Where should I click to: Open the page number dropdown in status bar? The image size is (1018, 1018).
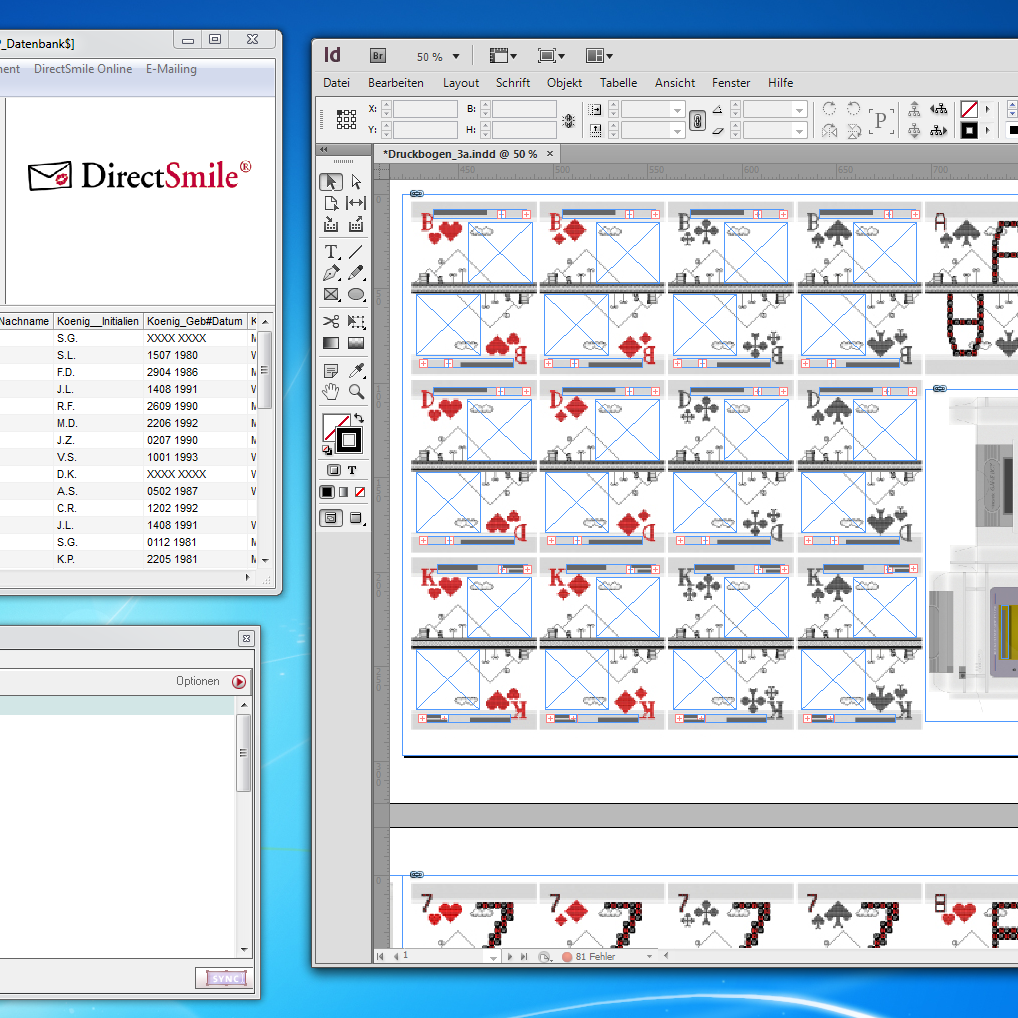point(493,957)
